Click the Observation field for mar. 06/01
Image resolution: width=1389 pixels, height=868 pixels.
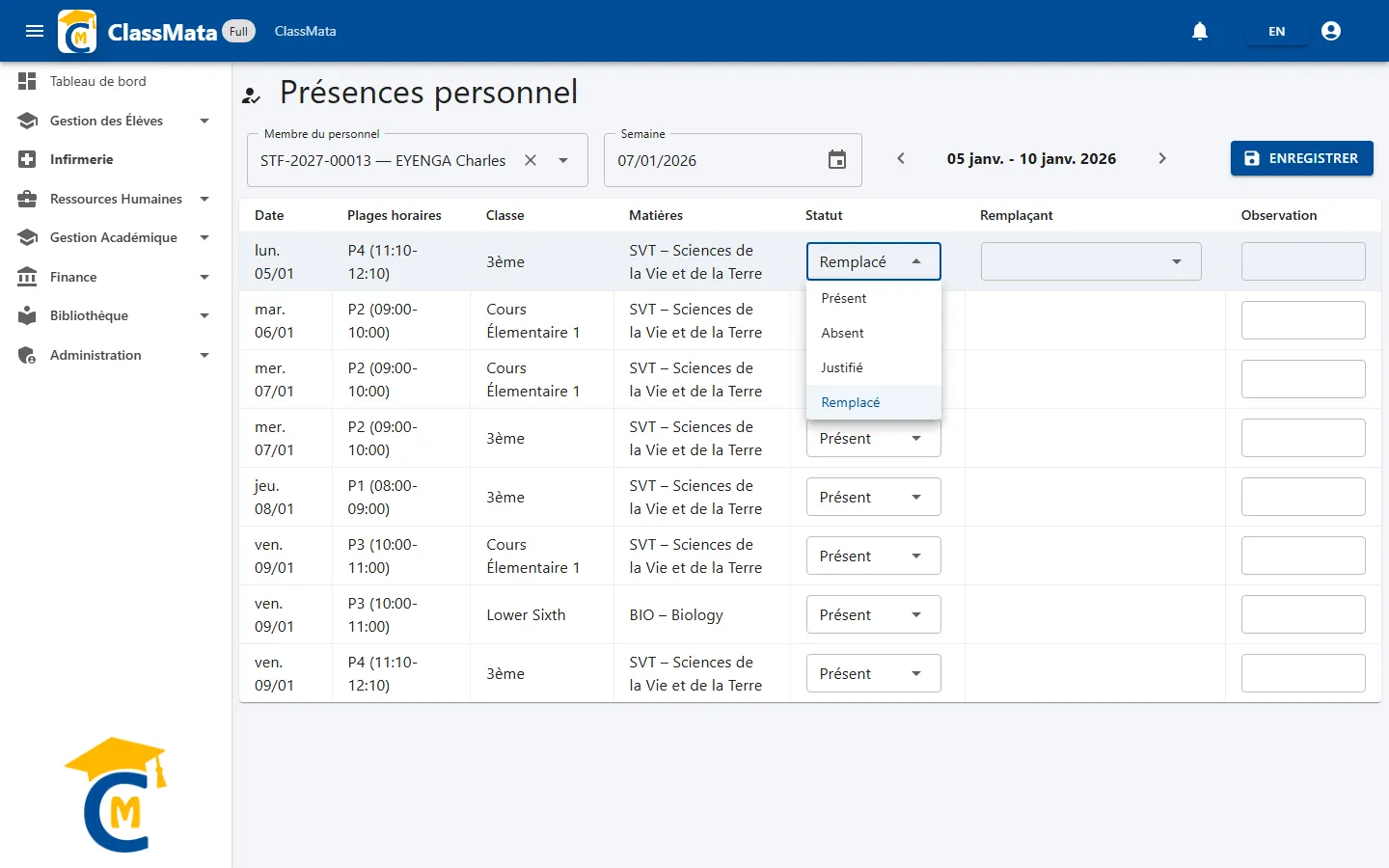(1303, 320)
